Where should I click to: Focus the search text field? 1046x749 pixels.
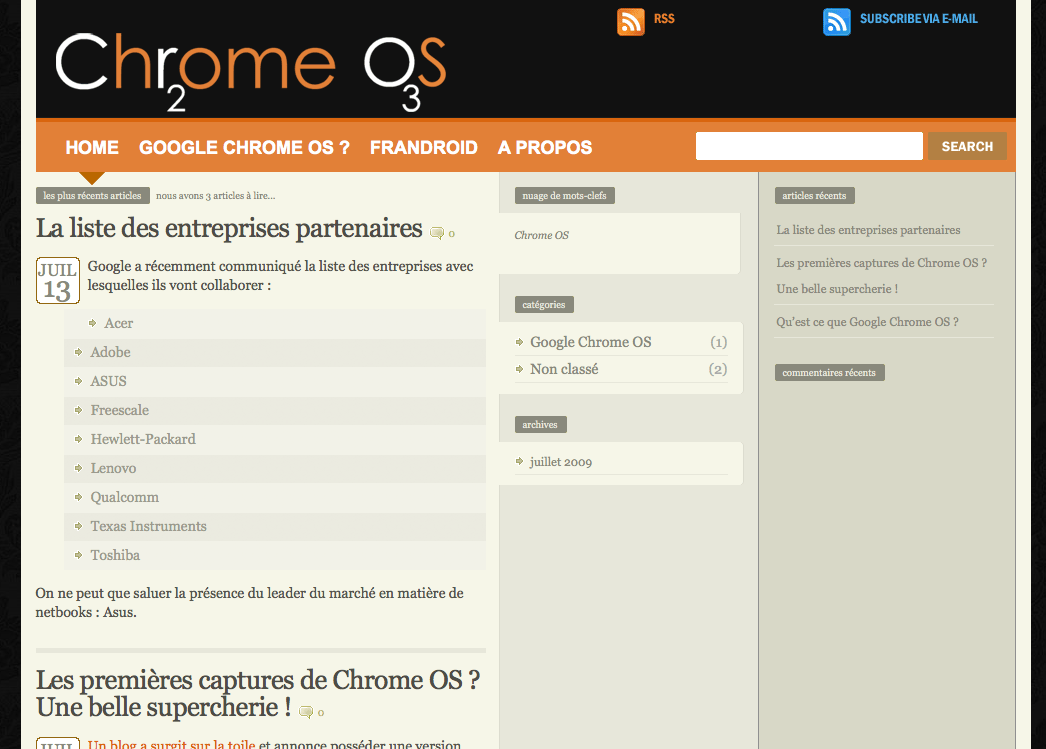809,146
